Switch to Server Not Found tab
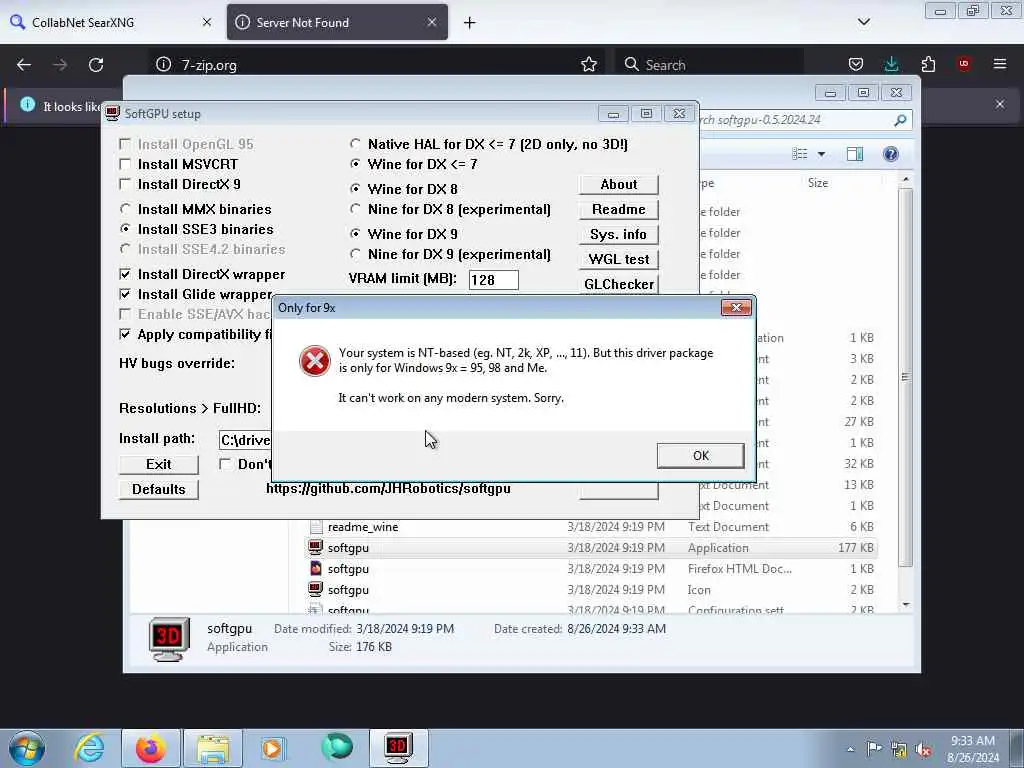1024x768 pixels. click(337, 22)
